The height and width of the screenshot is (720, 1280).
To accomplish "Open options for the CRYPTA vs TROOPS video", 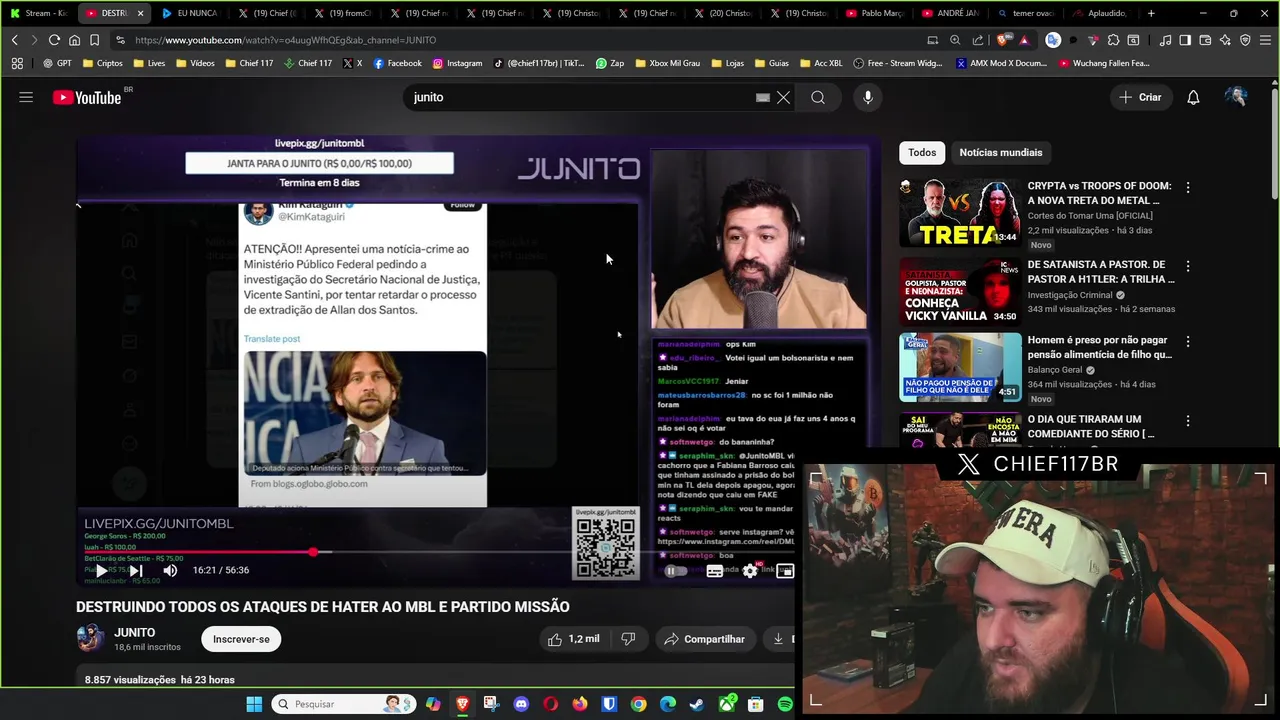I will point(1187,187).
